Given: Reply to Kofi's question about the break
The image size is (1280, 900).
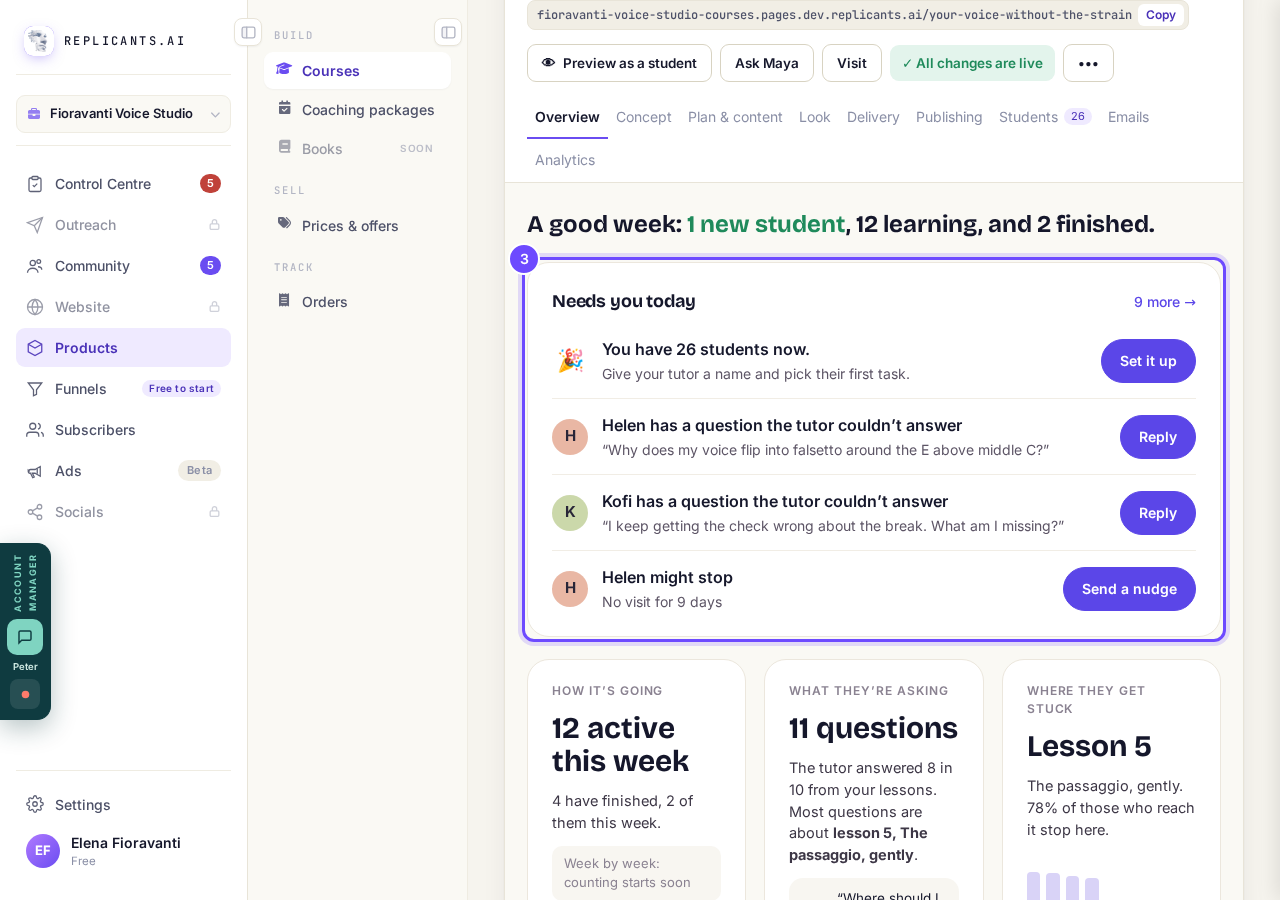Looking at the screenshot, I should [1158, 513].
